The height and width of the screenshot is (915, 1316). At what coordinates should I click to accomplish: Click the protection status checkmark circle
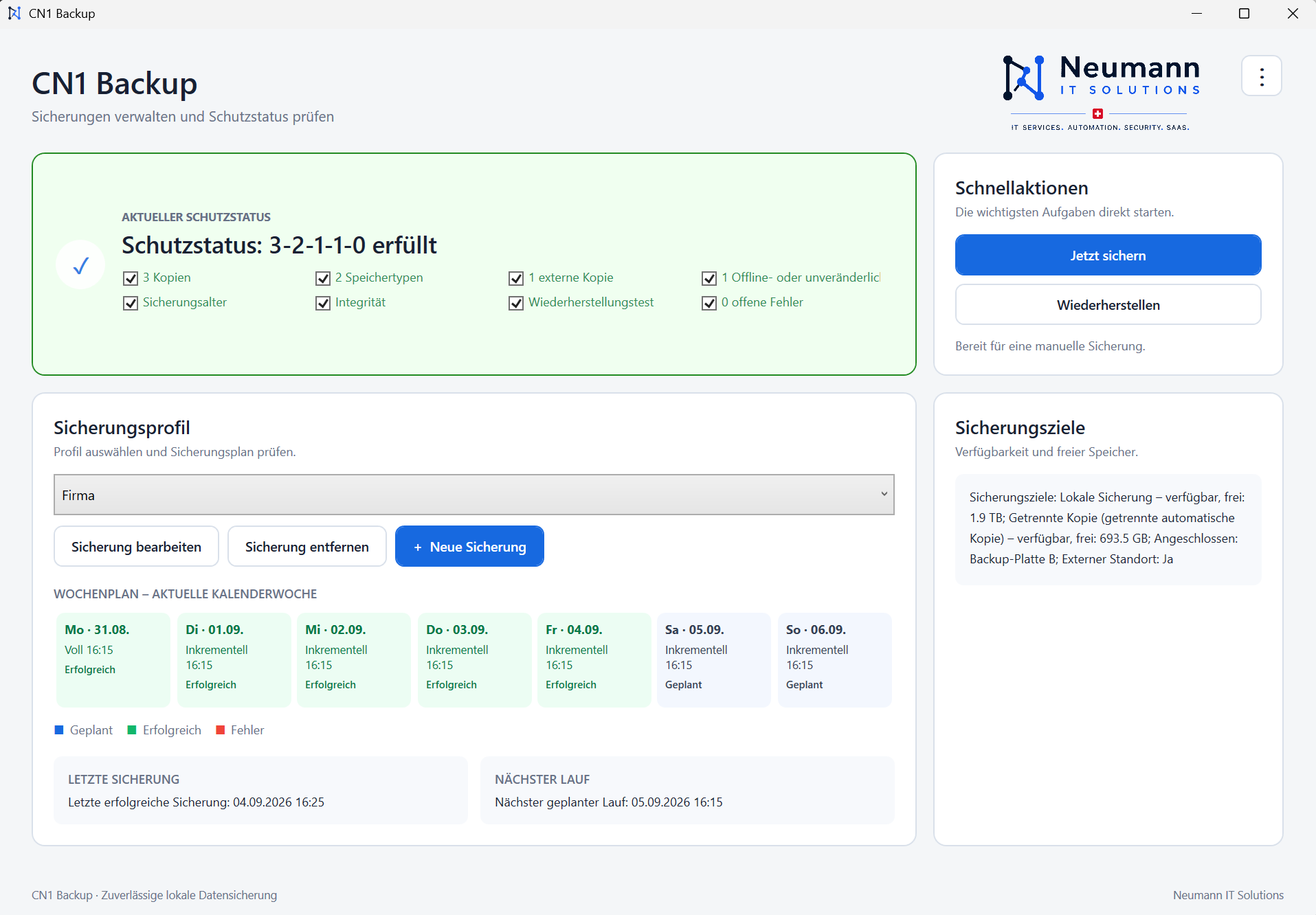coord(80,264)
